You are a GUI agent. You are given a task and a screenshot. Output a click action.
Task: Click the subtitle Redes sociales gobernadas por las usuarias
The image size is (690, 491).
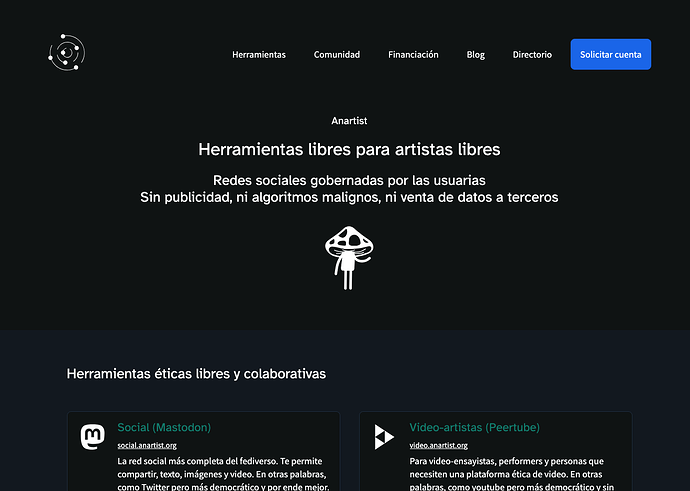click(349, 180)
